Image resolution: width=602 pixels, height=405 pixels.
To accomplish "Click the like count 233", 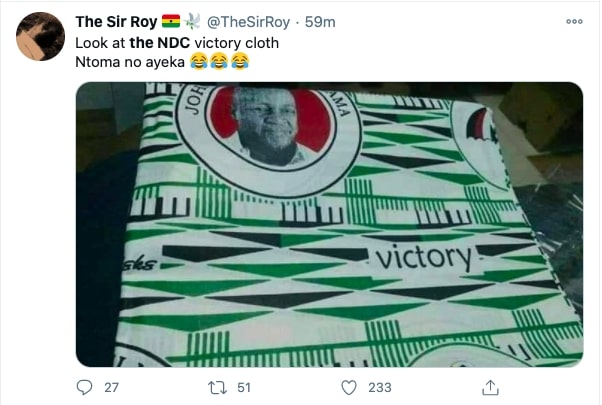I will 380,387.
